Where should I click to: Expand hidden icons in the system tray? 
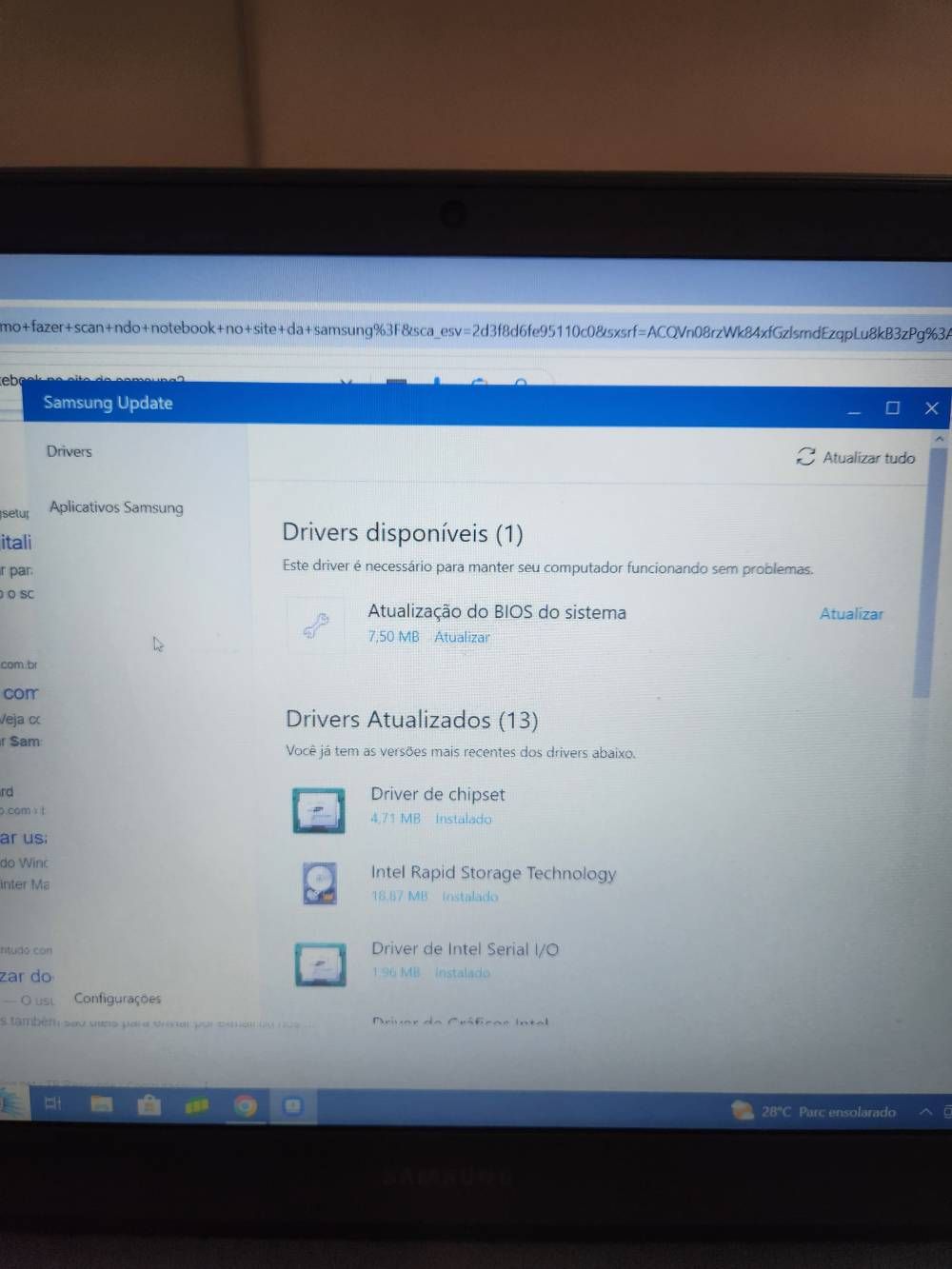[x=924, y=1110]
